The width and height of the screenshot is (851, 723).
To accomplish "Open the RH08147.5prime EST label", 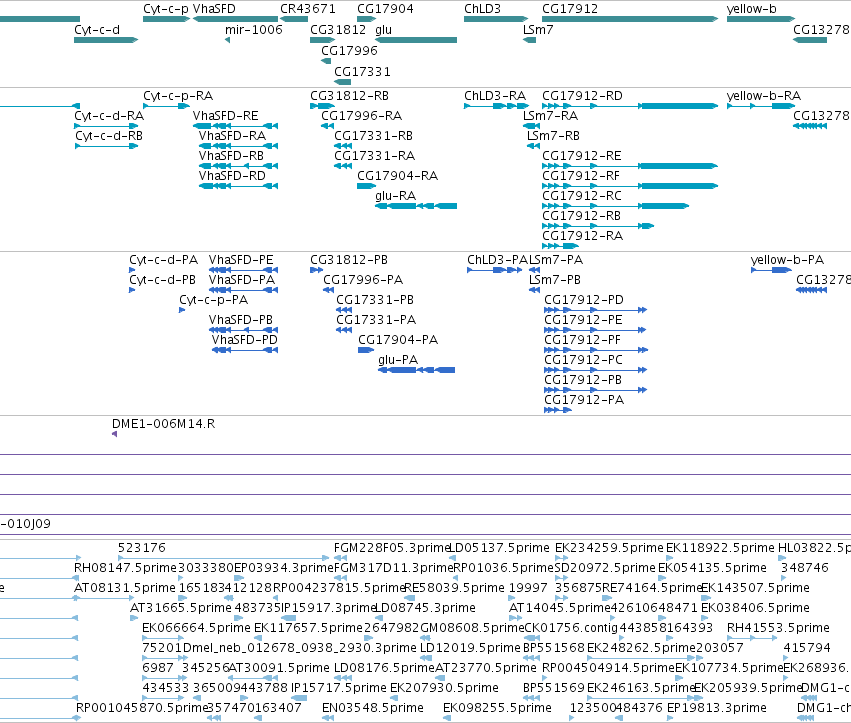I will [x=125, y=568].
